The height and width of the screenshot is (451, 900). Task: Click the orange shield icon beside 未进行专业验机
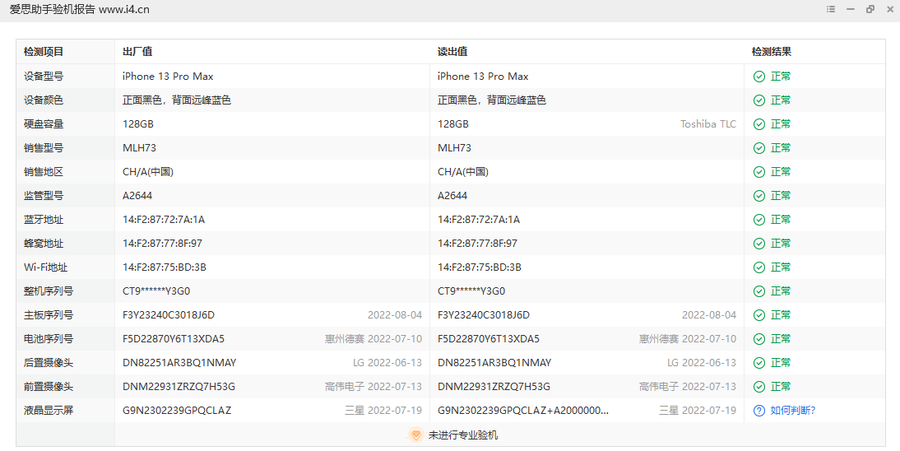416,435
